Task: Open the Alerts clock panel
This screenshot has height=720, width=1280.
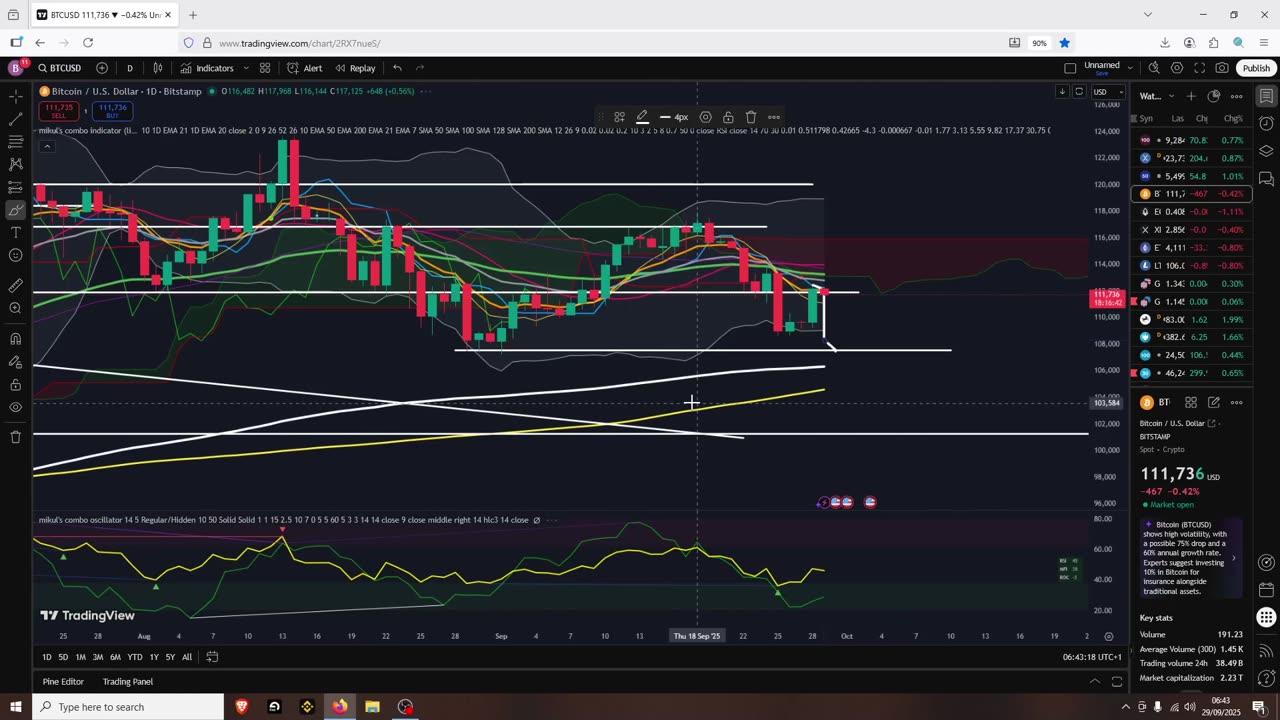Action: click(x=1266, y=124)
